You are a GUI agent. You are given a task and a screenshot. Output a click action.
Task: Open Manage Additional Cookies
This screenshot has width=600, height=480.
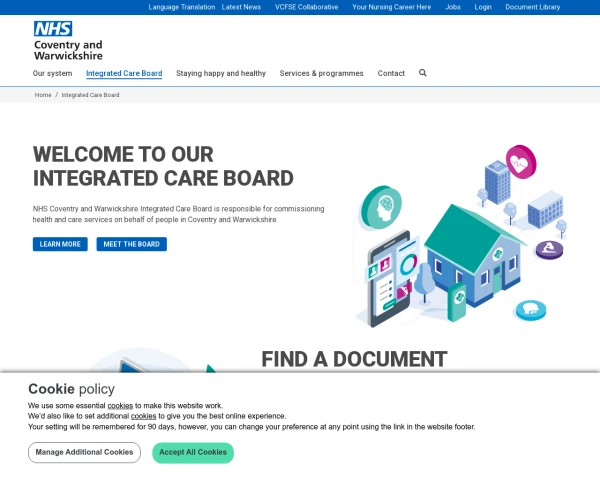(84, 452)
